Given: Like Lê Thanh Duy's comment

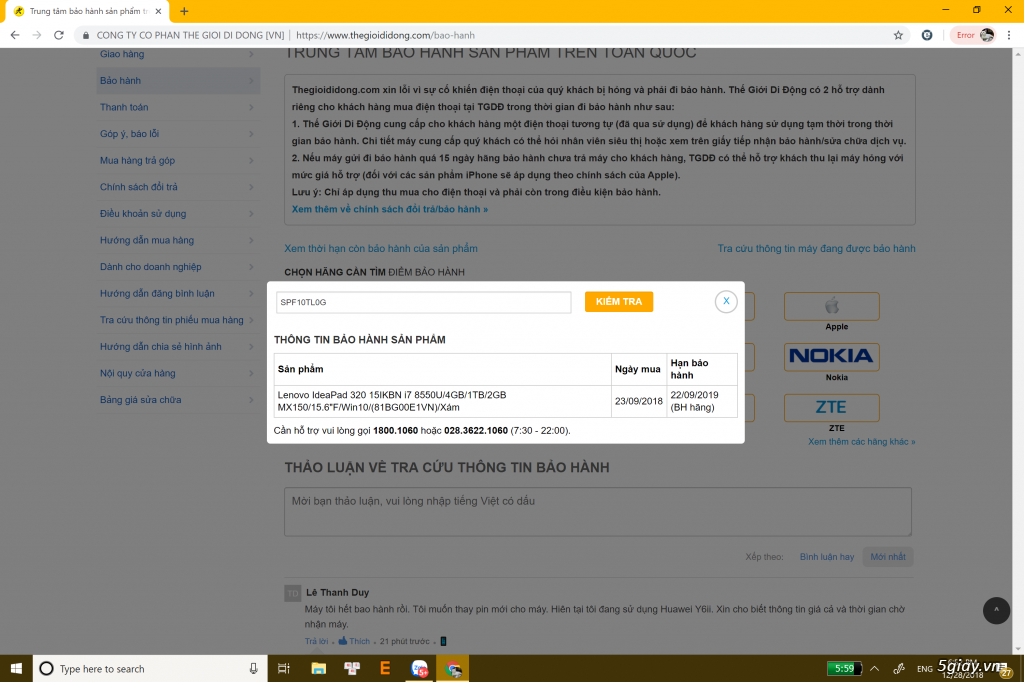Looking at the screenshot, I should pos(354,641).
